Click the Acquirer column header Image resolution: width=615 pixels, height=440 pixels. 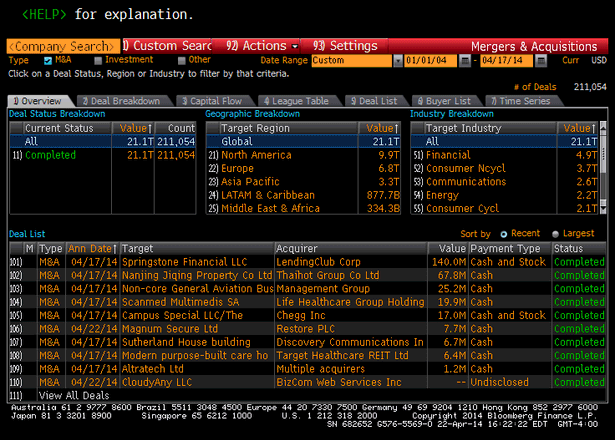[x=351, y=249]
